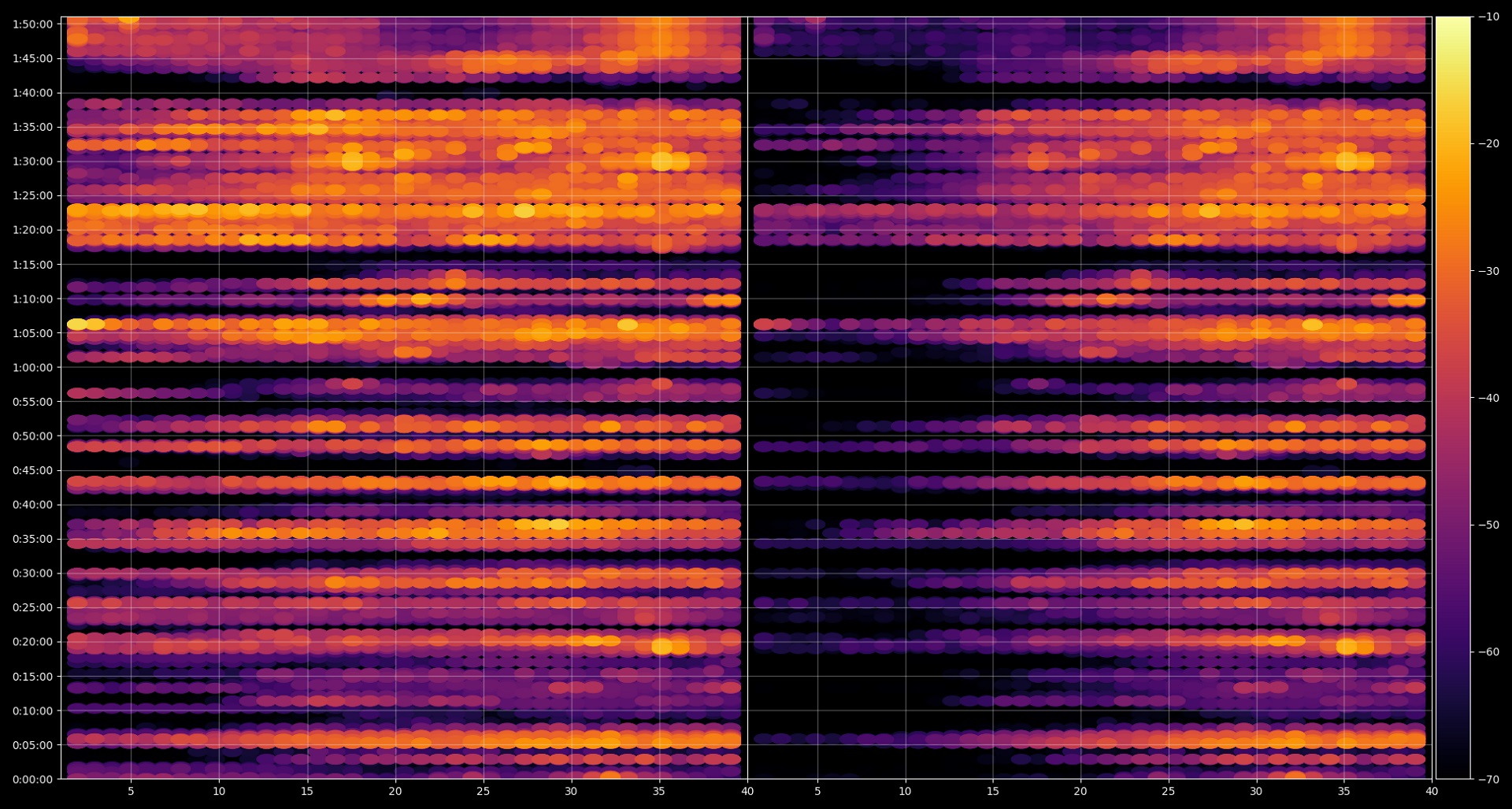
Task: Click x-axis label 30 under second heatmap
Action: [1256, 791]
